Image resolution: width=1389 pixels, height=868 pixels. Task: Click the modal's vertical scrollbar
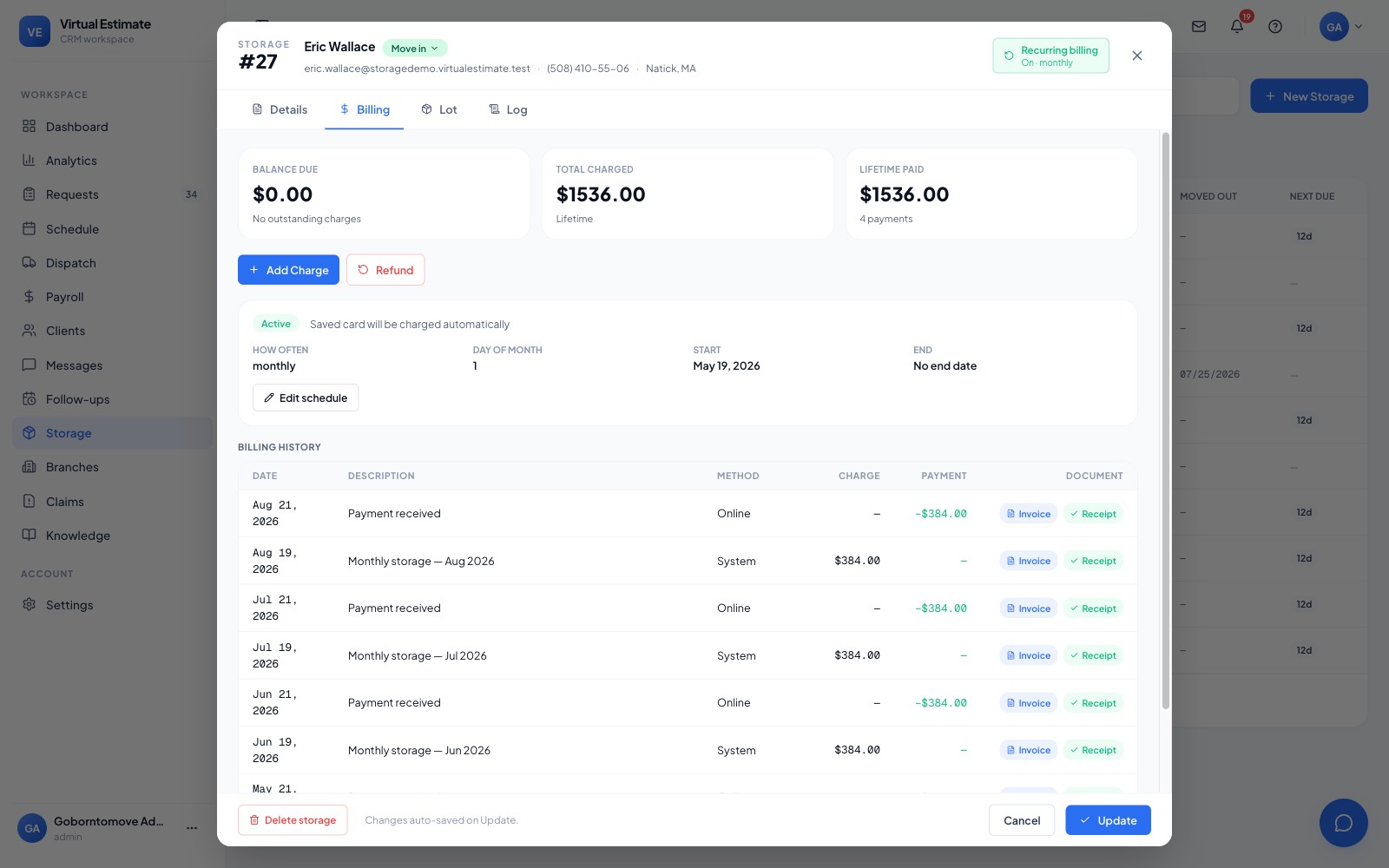1166,421
